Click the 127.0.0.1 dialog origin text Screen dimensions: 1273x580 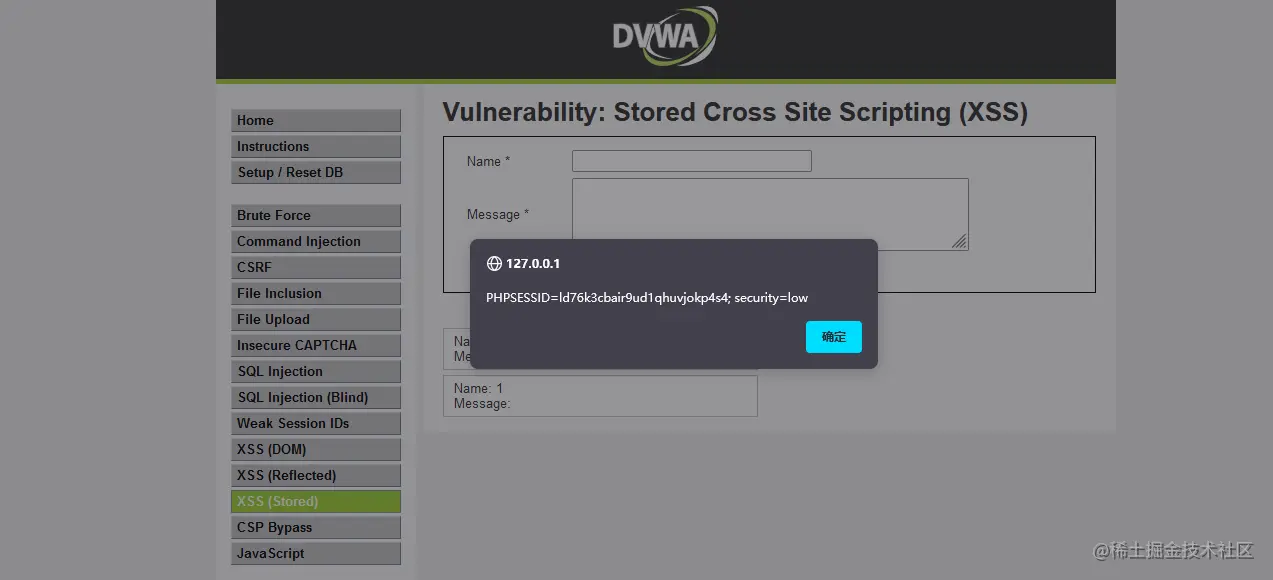533,264
